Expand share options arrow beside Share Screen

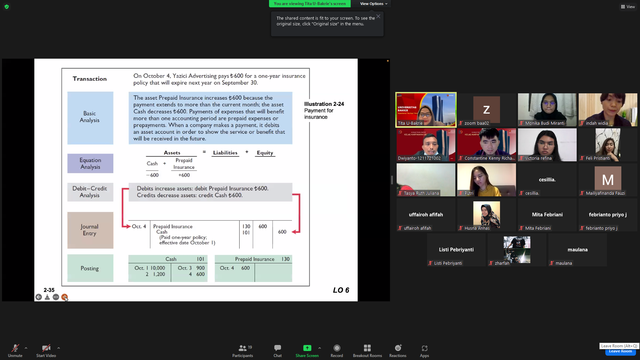coord(320,348)
